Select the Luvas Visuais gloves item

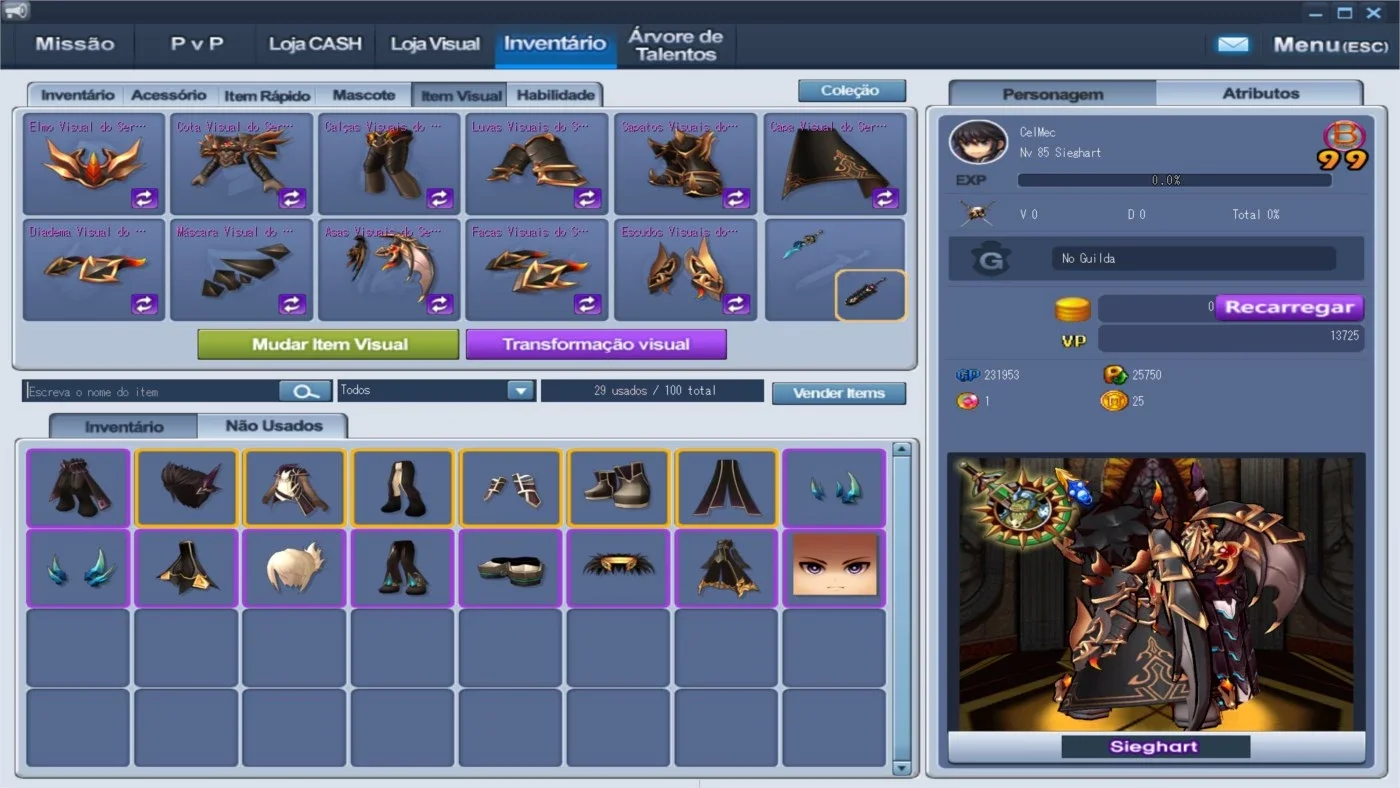click(537, 164)
